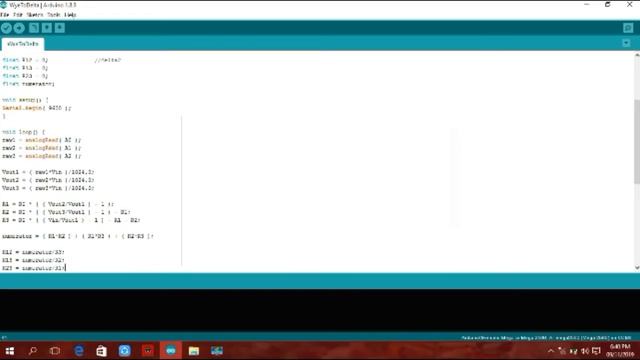
Task: Open Task View on the taskbar
Action: click(x=55, y=351)
